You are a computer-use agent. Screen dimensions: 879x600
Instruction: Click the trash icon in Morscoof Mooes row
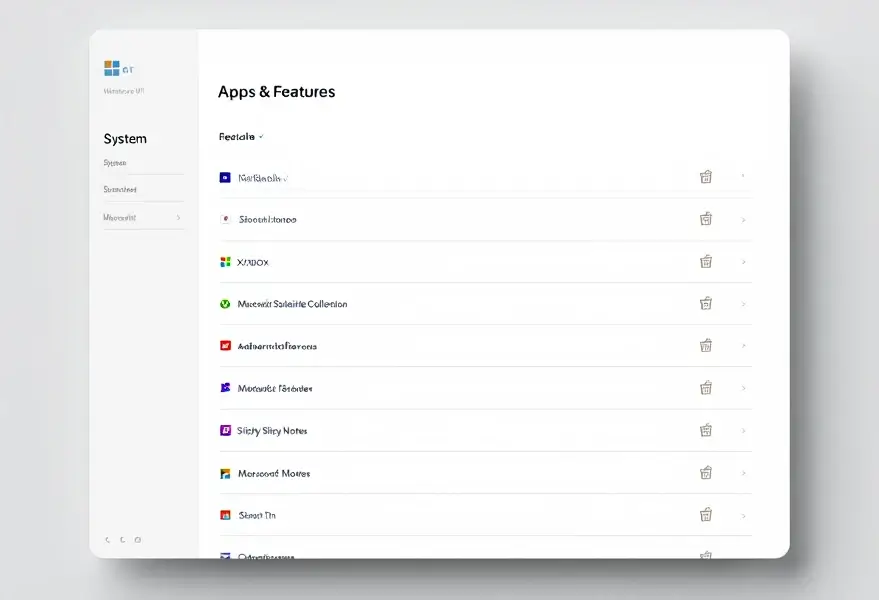(x=706, y=473)
